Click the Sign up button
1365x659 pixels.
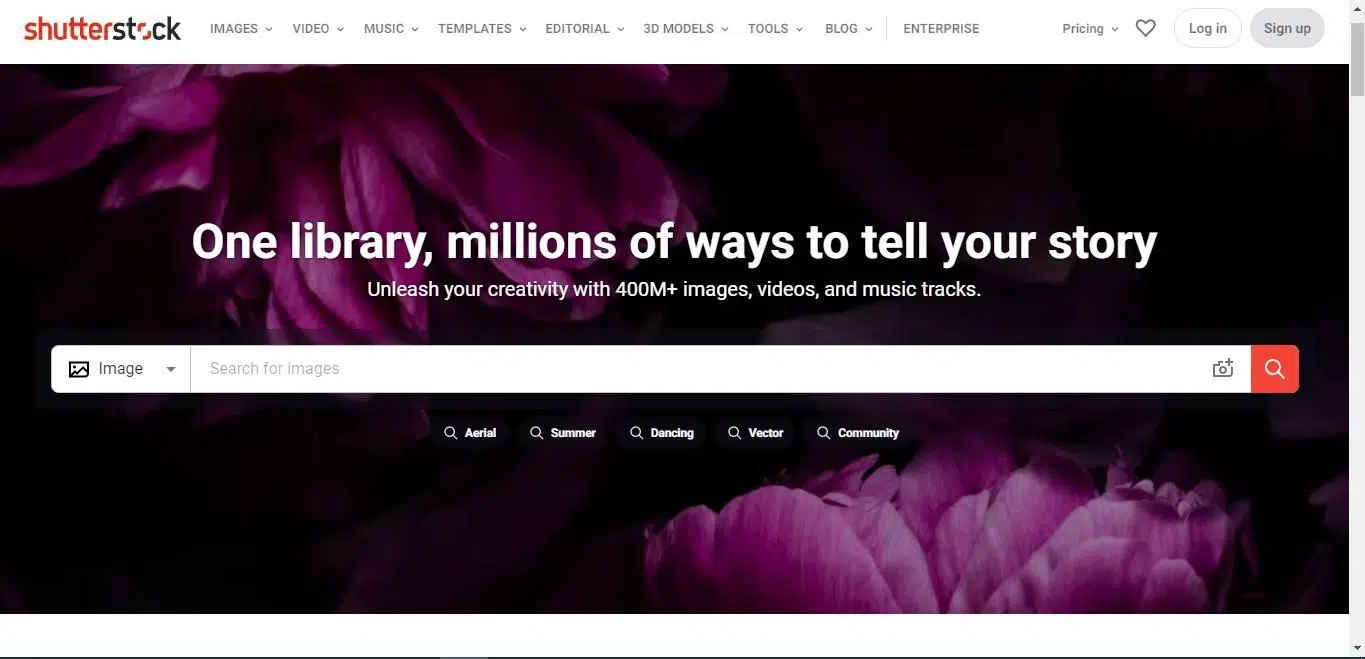[x=1287, y=29]
